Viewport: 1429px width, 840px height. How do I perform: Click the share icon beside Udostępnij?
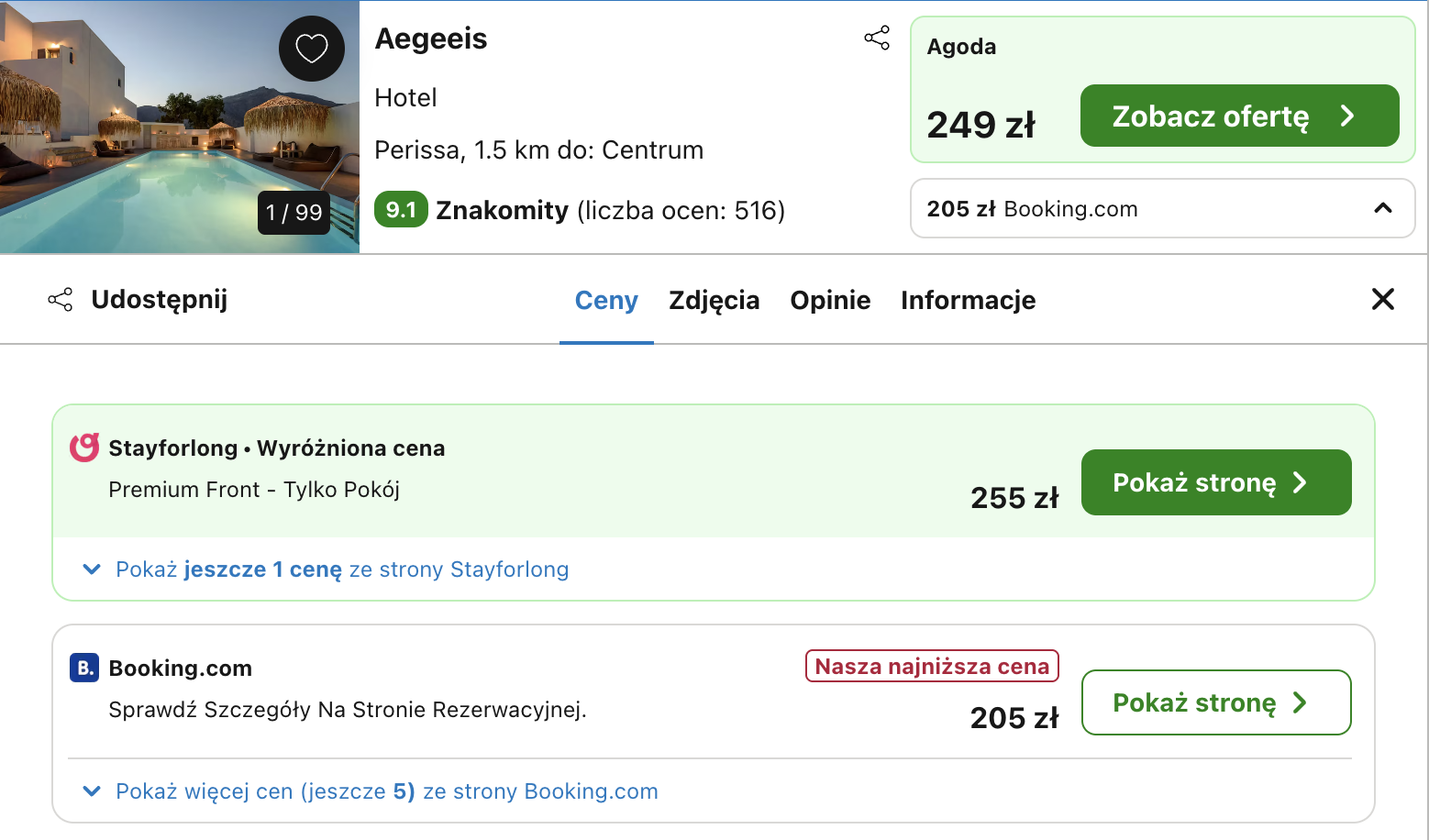[61, 300]
